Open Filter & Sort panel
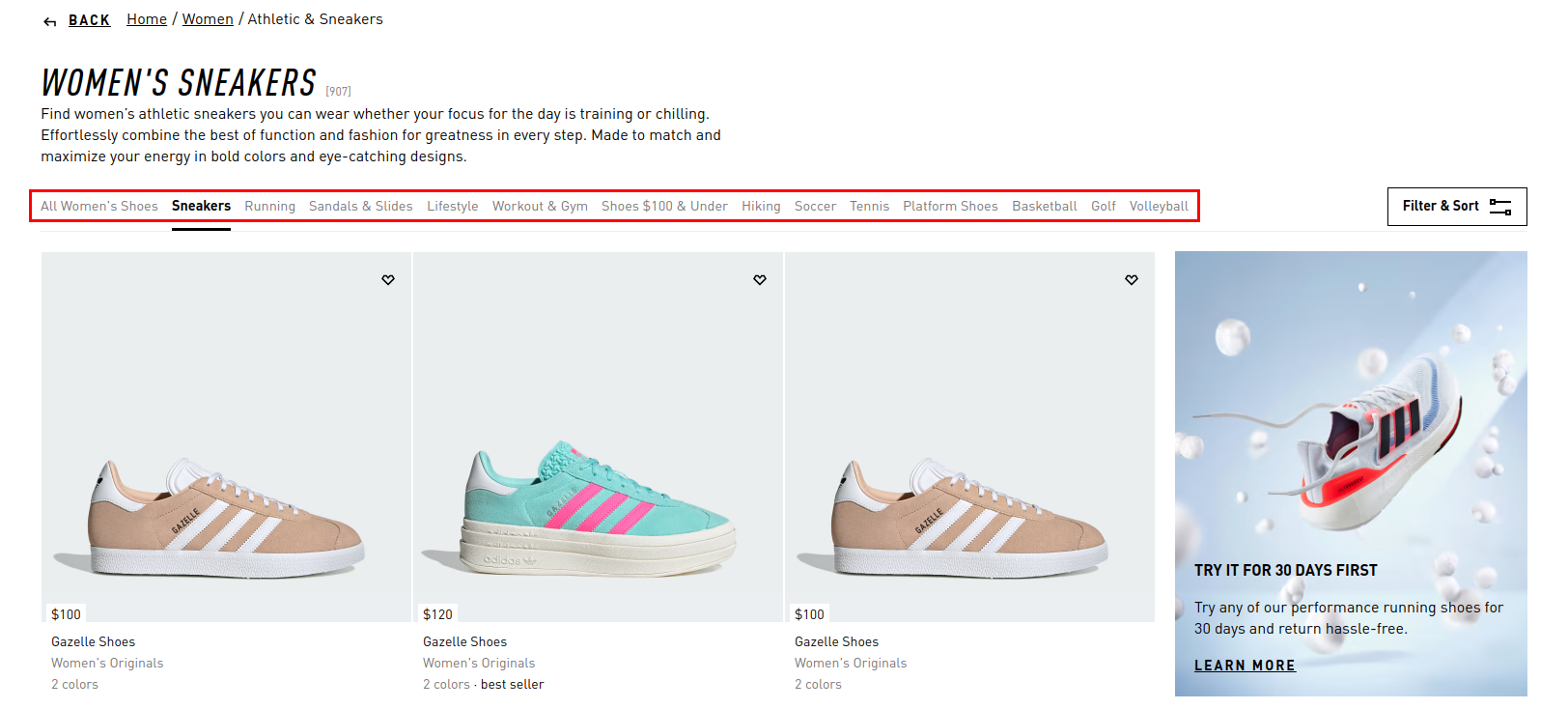1568x709 pixels. (x=1457, y=207)
